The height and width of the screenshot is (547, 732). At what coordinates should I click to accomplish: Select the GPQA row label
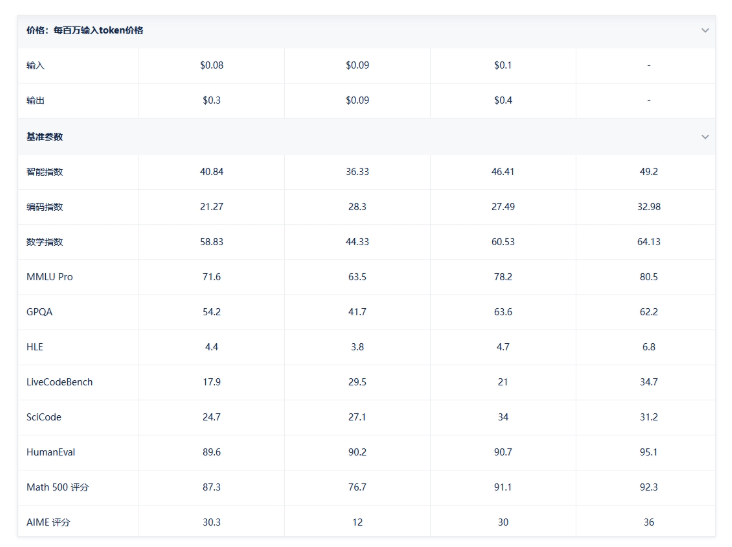(39, 312)
